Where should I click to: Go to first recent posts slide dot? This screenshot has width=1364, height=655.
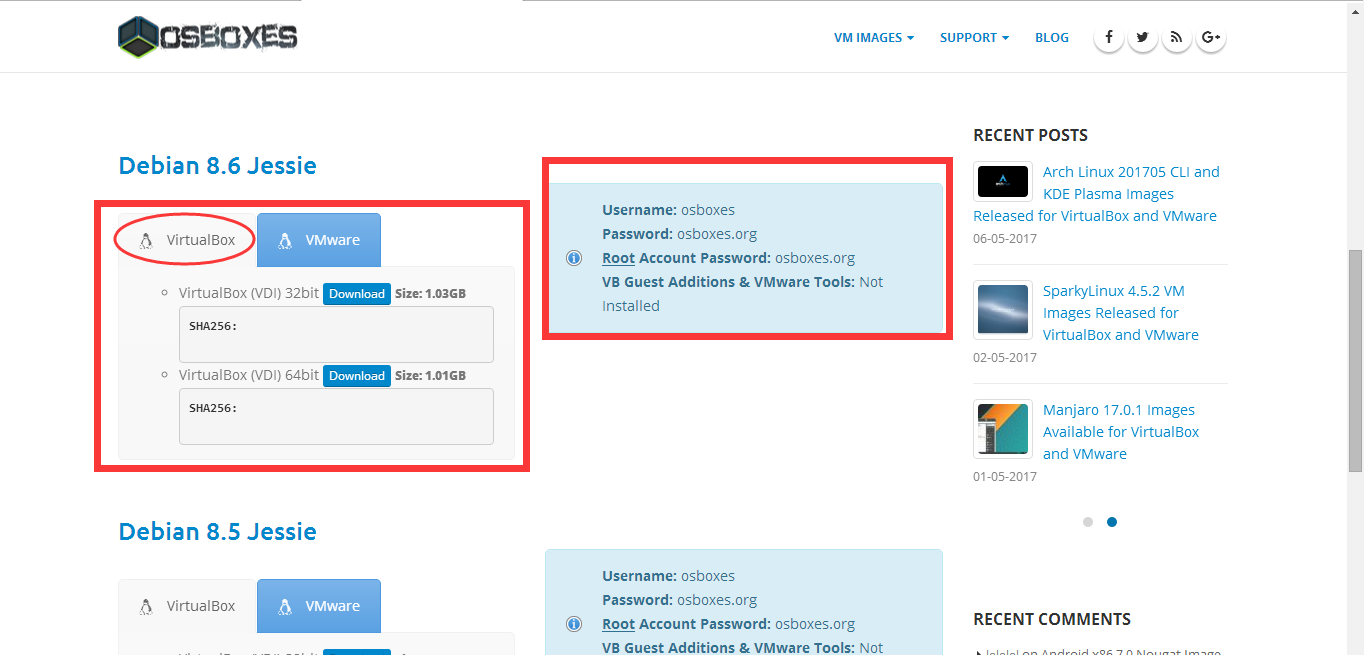point(1088,522)
